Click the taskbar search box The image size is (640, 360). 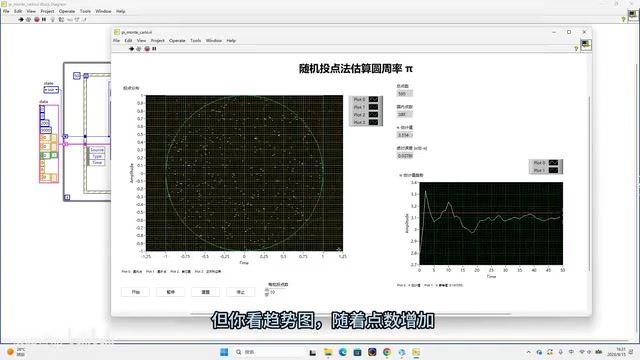269,352
